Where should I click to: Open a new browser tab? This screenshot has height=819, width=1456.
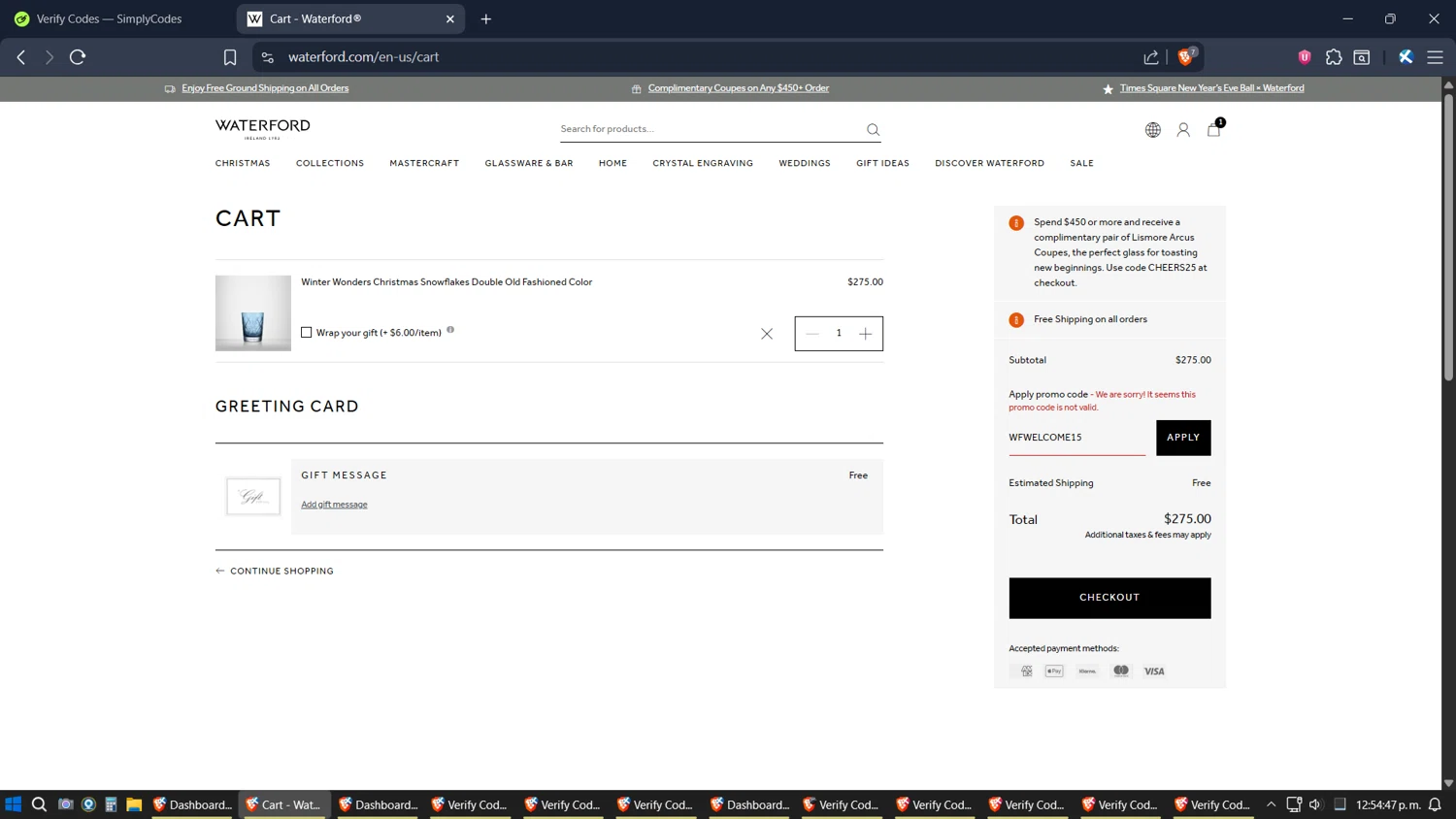pyautogui.click(x=486, y=18)
